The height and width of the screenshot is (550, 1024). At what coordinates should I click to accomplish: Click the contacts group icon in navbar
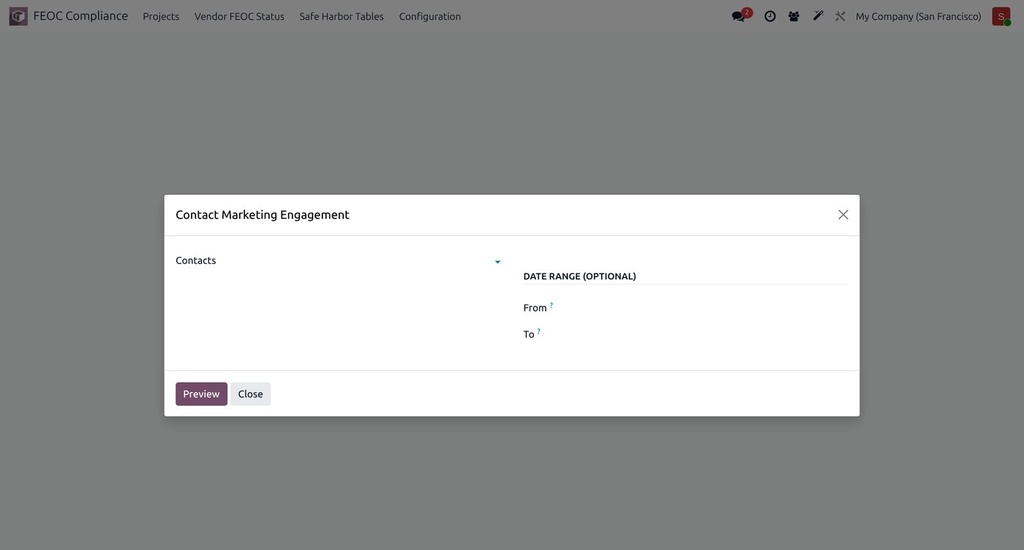click(x=793, y=16)
